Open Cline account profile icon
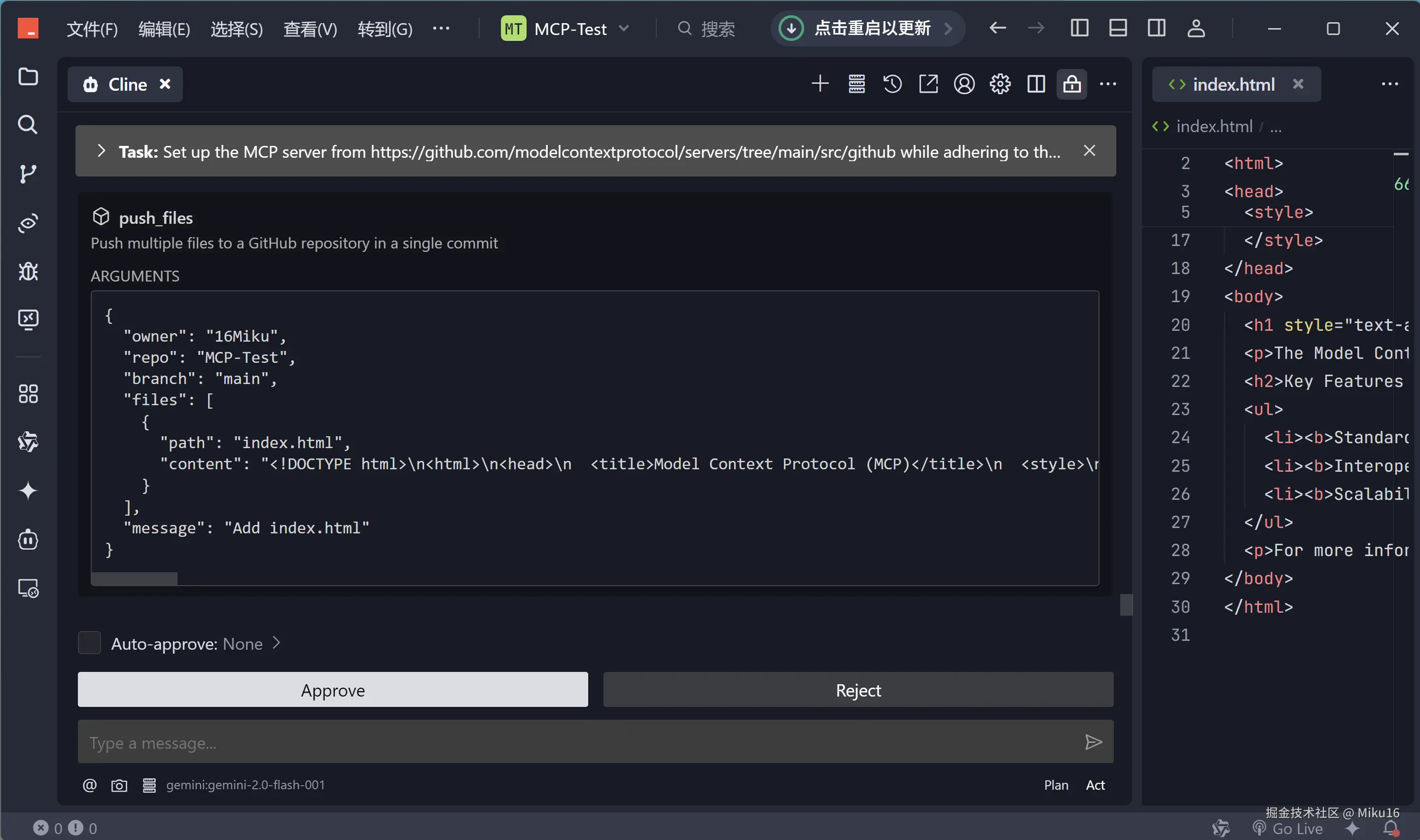1420x840 pixels. pyautogui.click(x=964, y=84)
